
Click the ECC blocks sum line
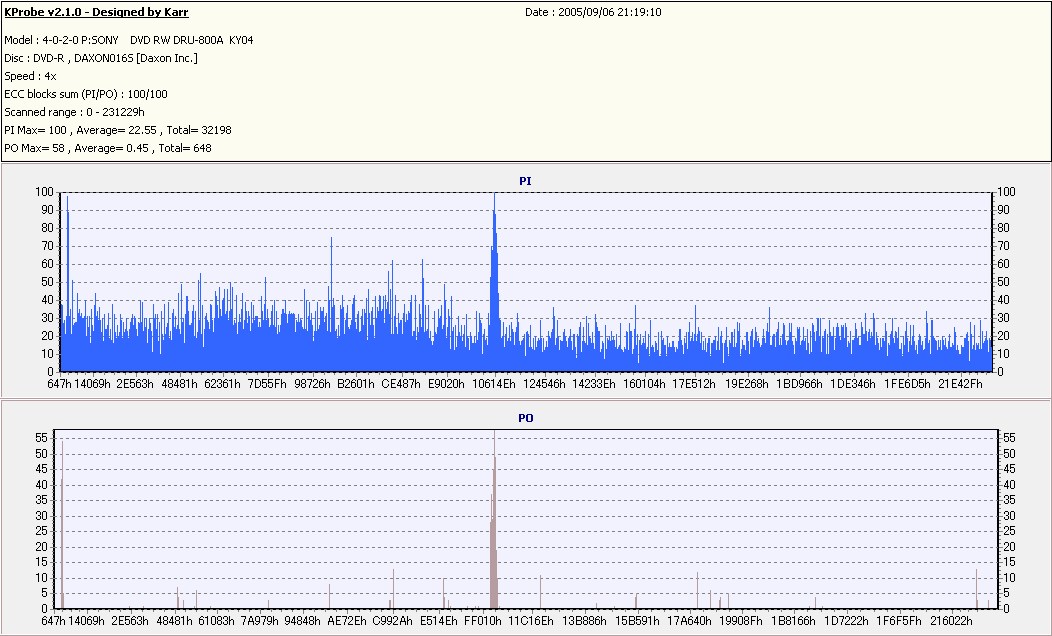[86, 95]
